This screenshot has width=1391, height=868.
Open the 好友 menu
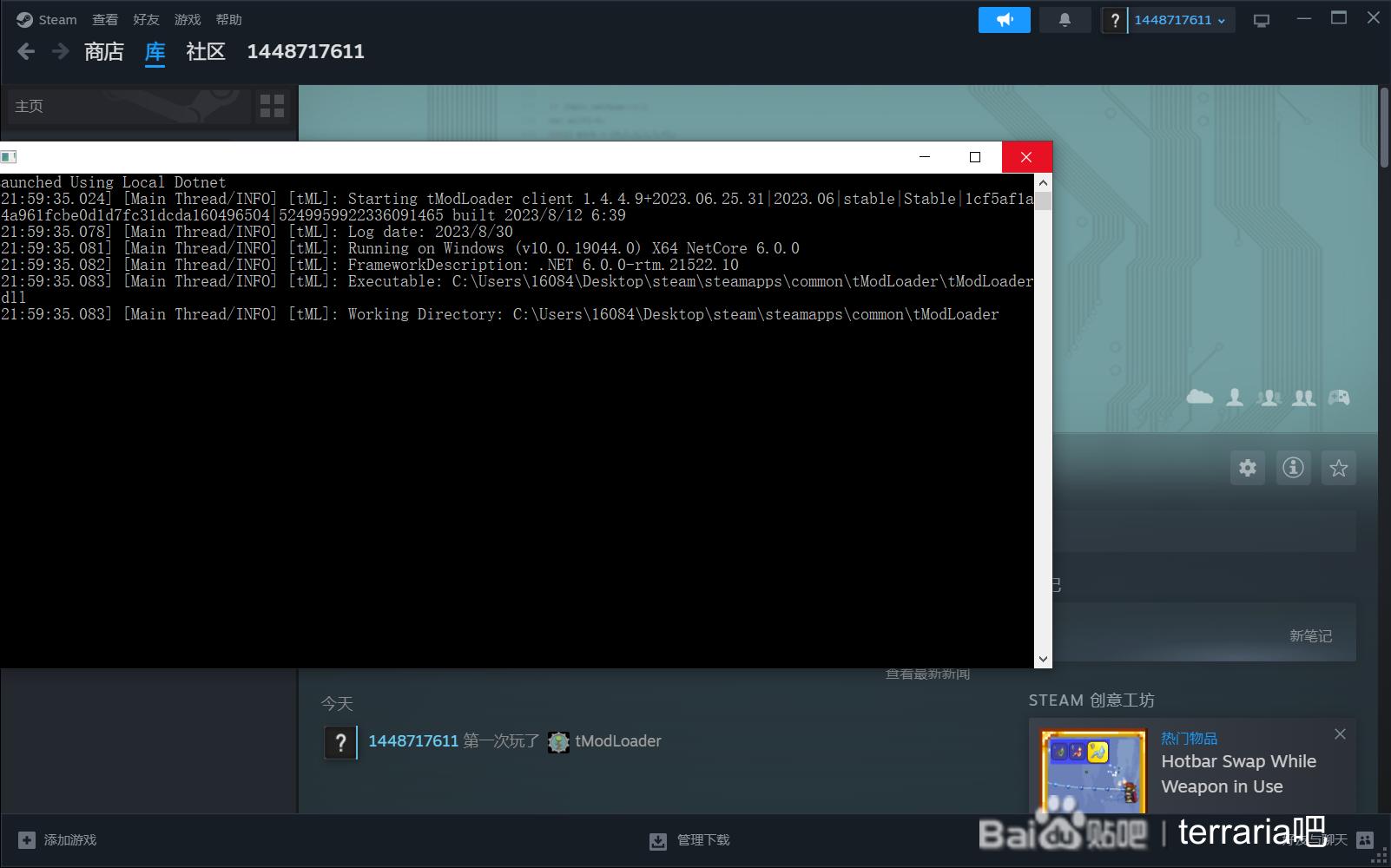(146, 19)
